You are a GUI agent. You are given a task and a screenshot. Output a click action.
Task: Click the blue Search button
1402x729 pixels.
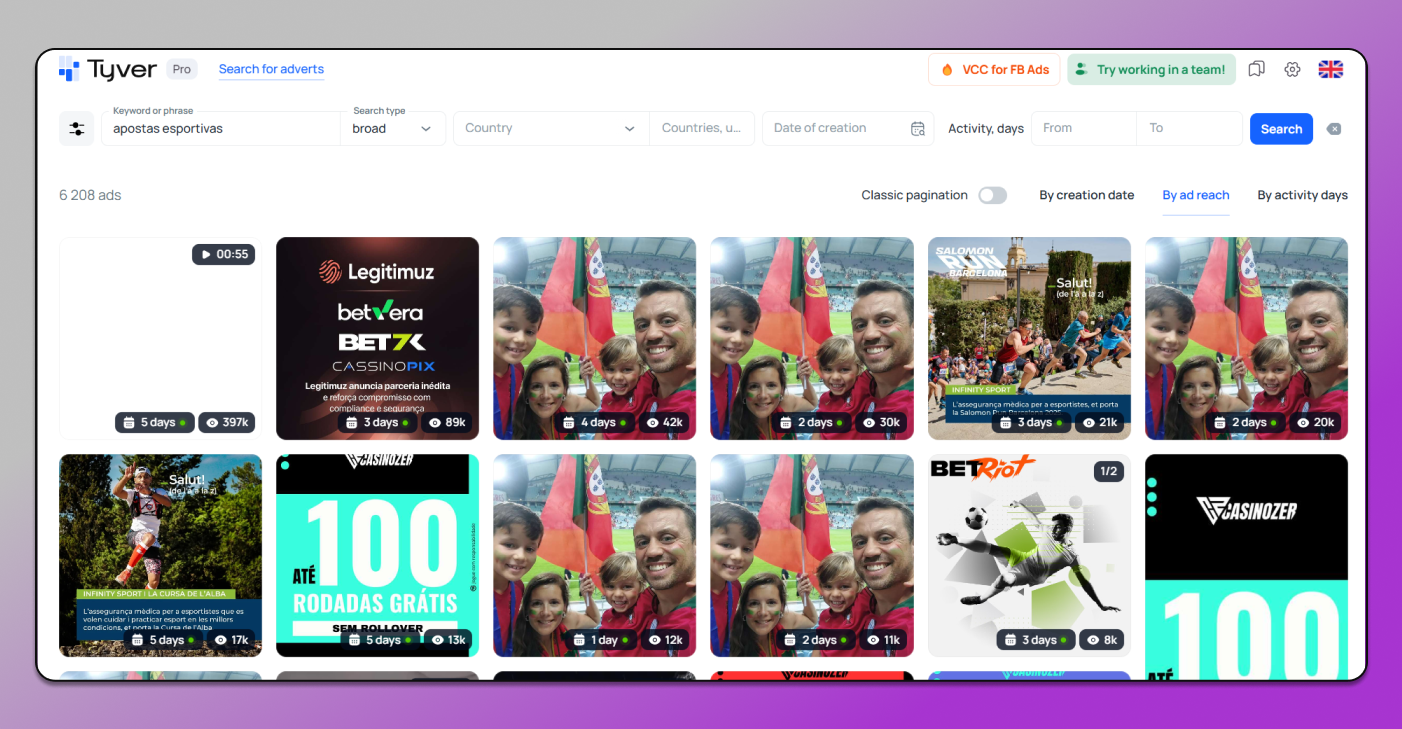pos(1280,129)
